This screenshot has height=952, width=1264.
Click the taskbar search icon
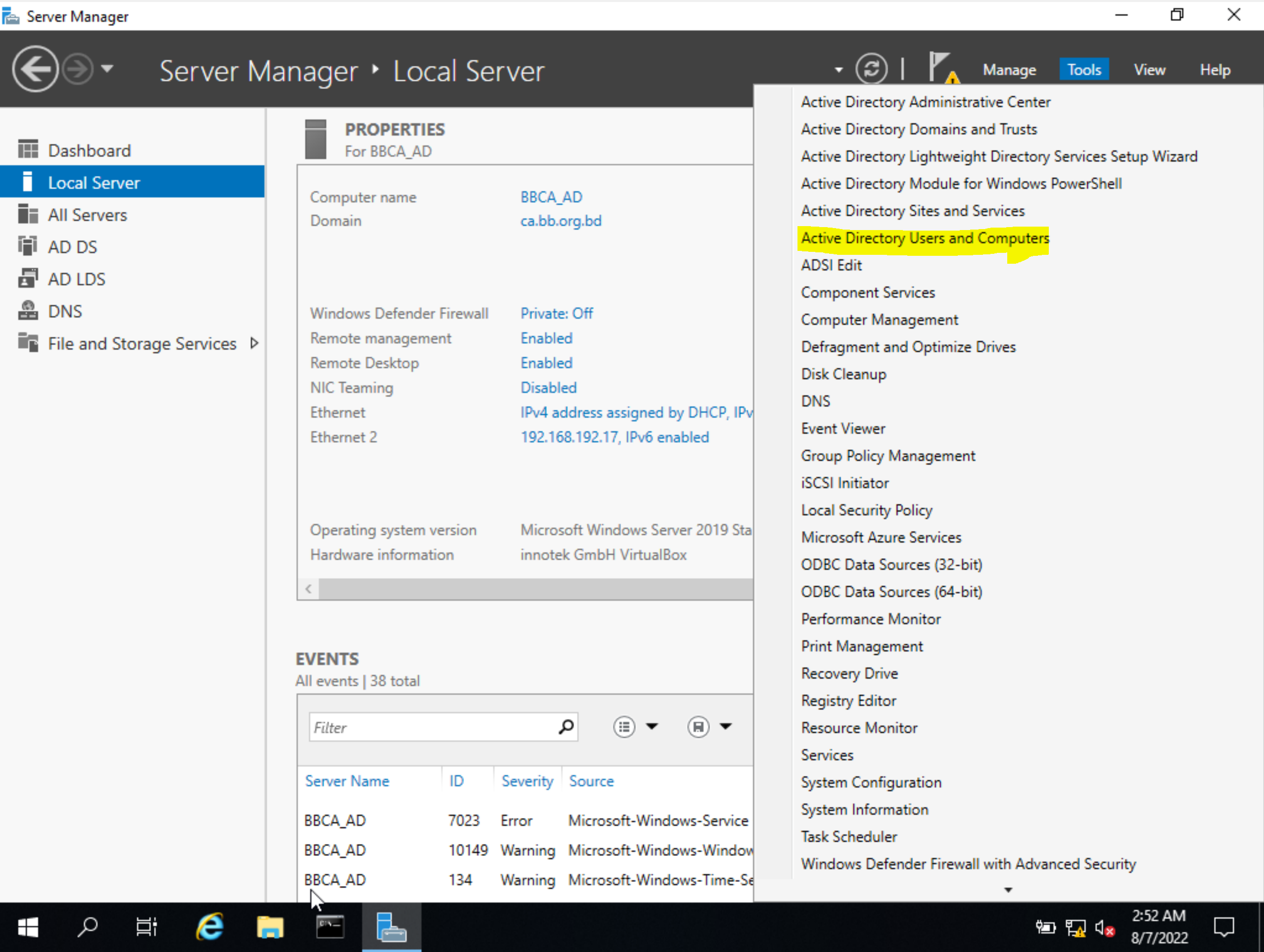point(88,927)
